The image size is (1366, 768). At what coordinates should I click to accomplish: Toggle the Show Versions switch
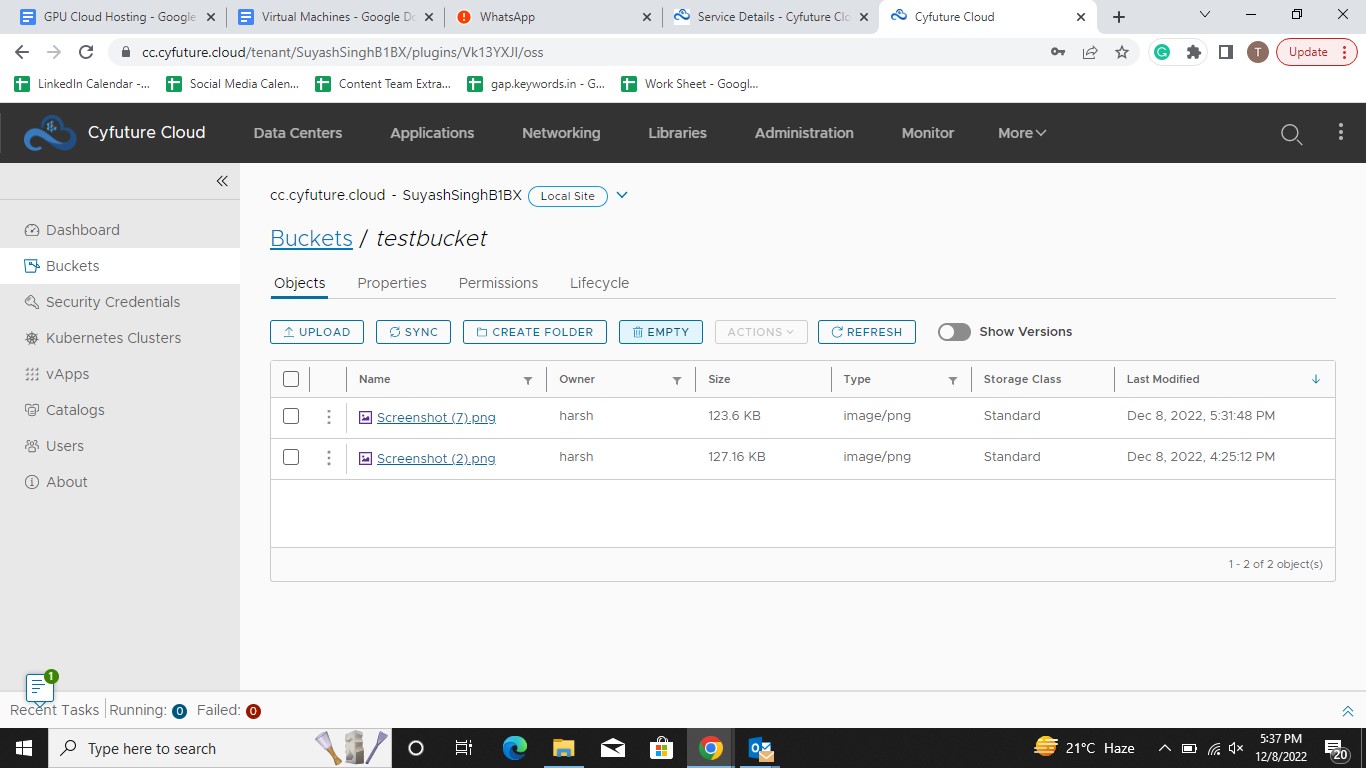click(954, 332)
